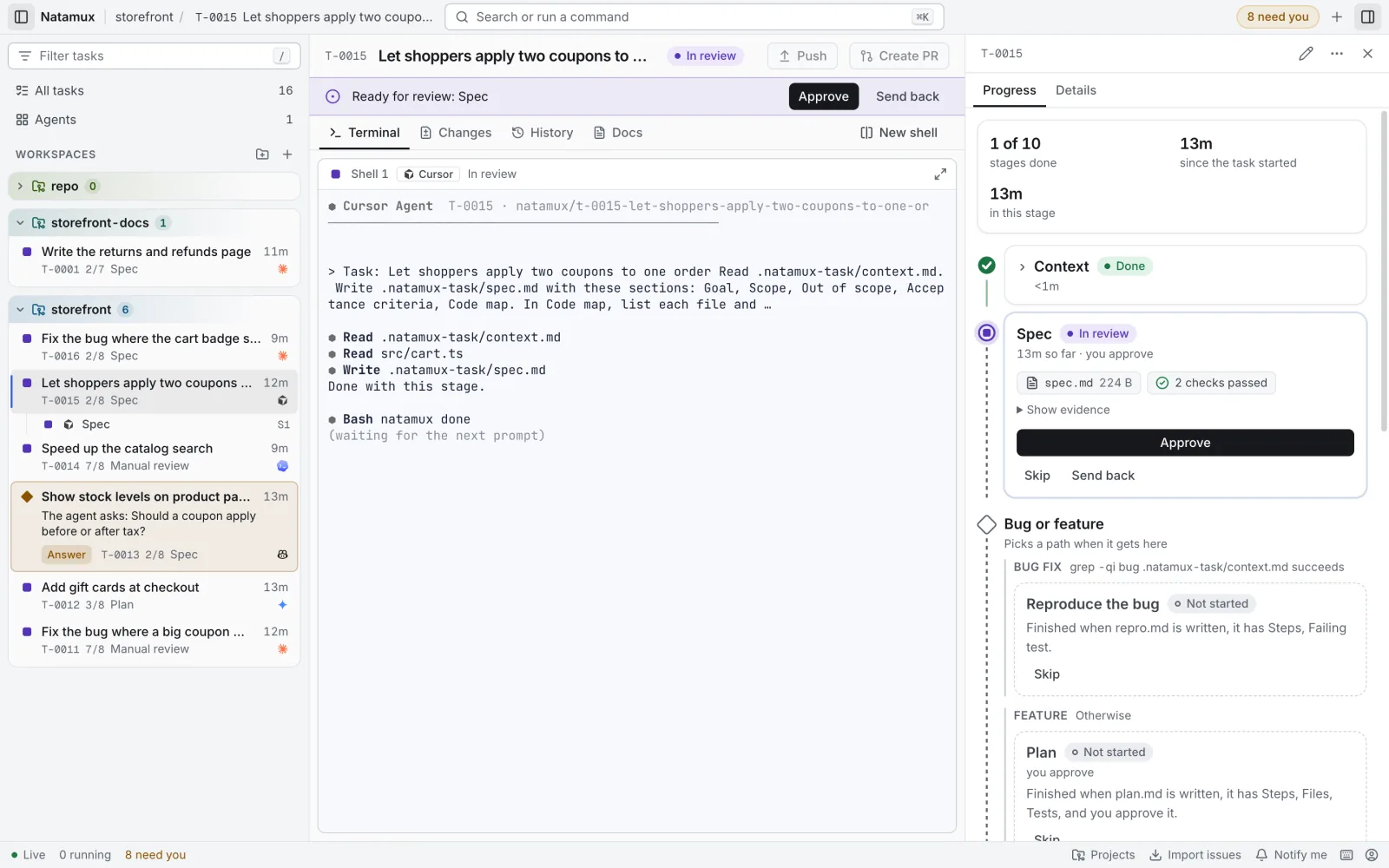Collapse the storefront-docs workspace
Viewport: 1389px width, 868px height.
coord(20,223)
